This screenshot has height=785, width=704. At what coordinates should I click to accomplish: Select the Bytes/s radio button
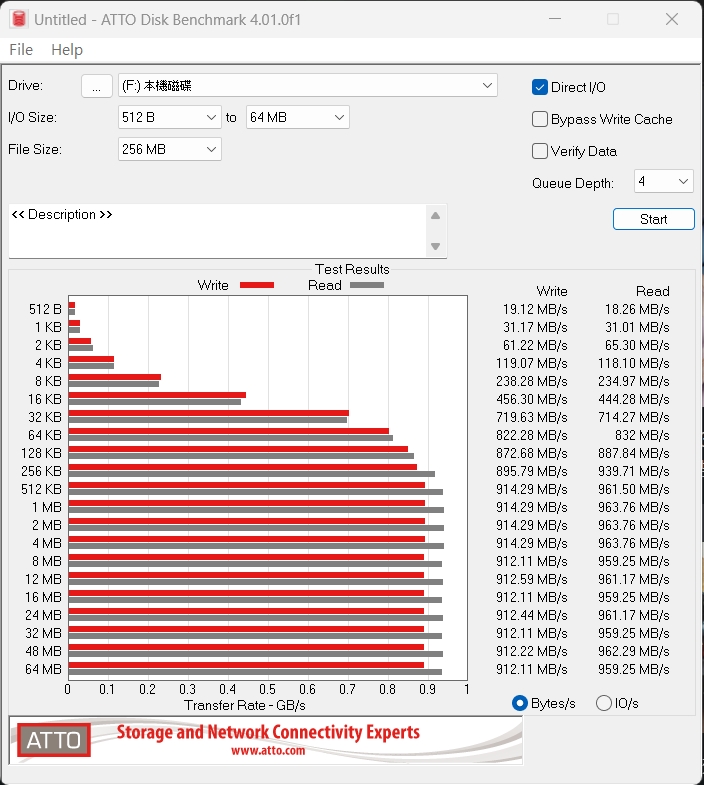click(x=520, y=703)
